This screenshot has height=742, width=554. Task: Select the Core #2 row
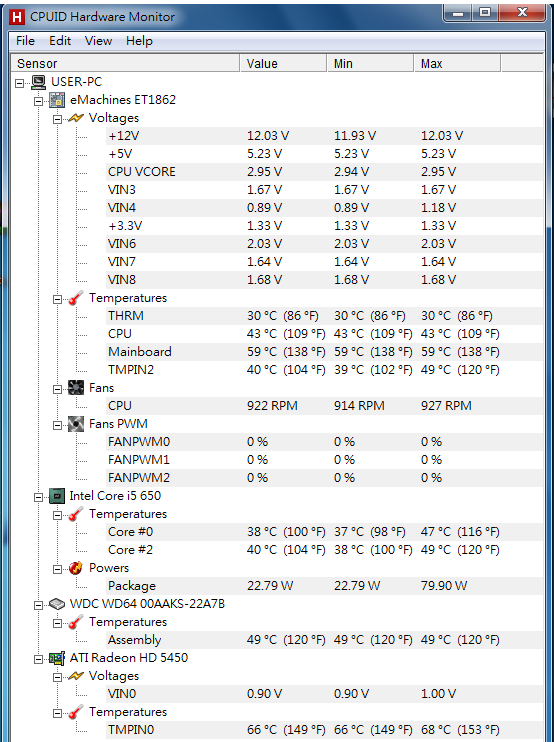325,550
